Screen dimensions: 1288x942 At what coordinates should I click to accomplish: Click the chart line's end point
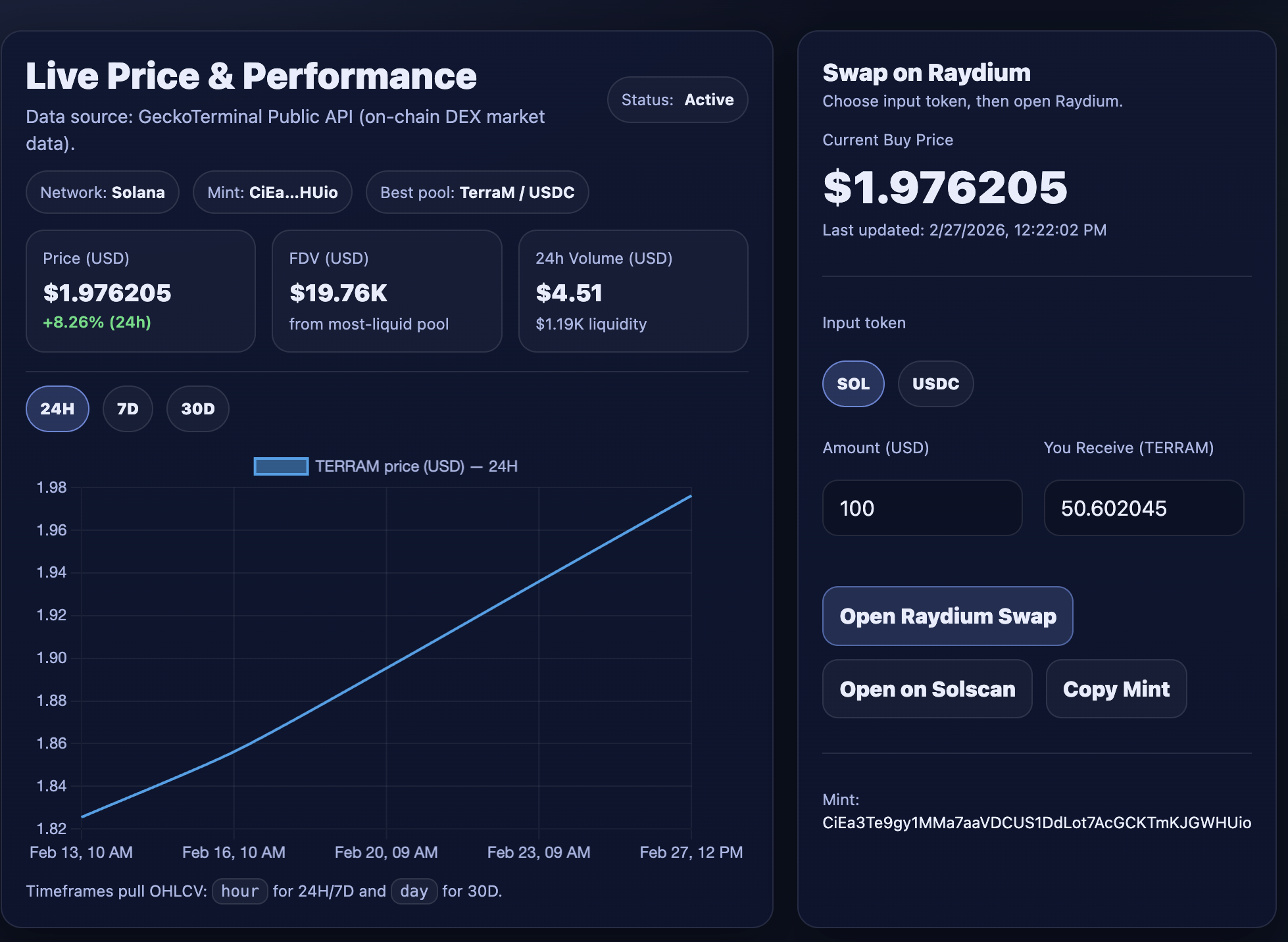pos(690,496)
